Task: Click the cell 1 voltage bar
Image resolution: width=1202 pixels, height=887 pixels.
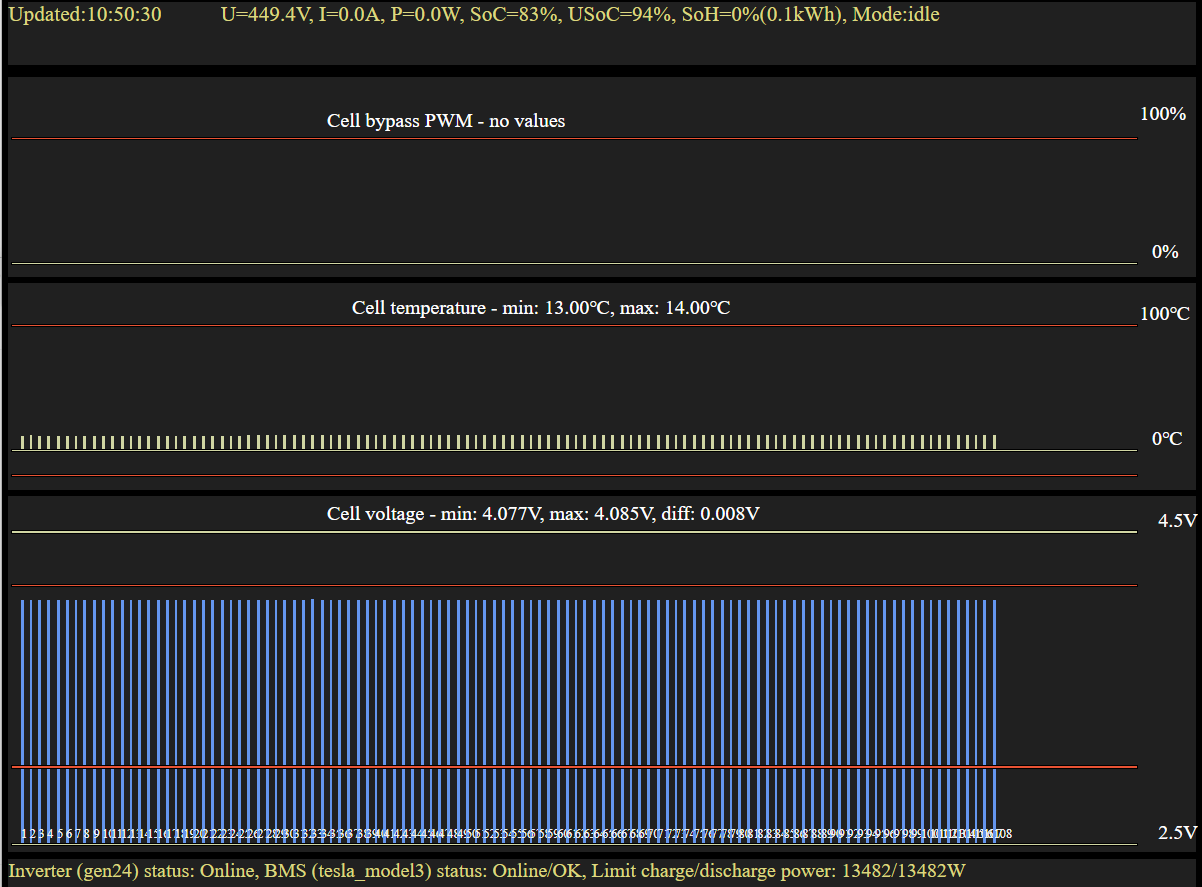Action: [x=23, y=700]
